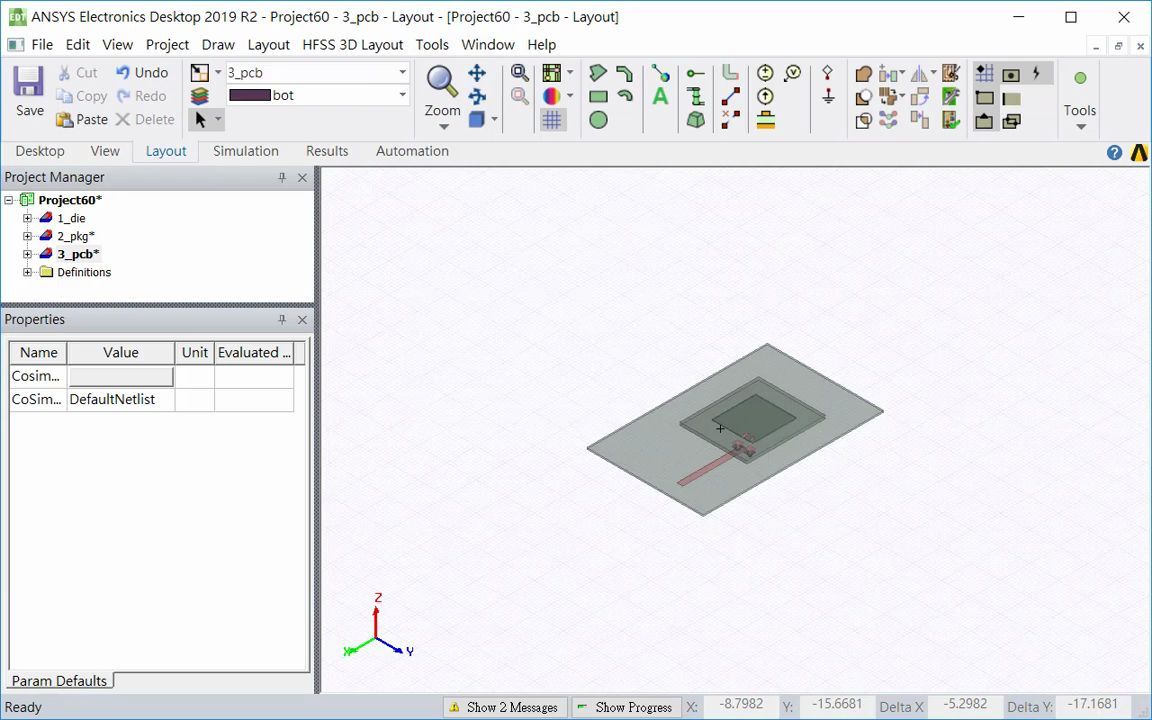The image size is (1152, 720).
Task: Open the rainbow color scheme icon
Action: coord(551,96)
